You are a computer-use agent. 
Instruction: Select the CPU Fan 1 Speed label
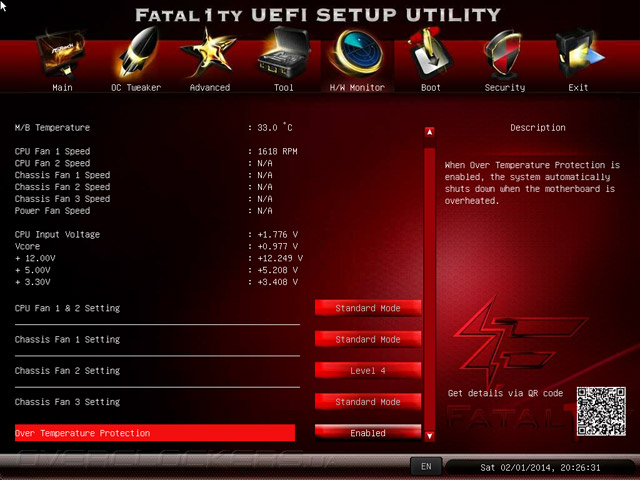pos(52,151)
